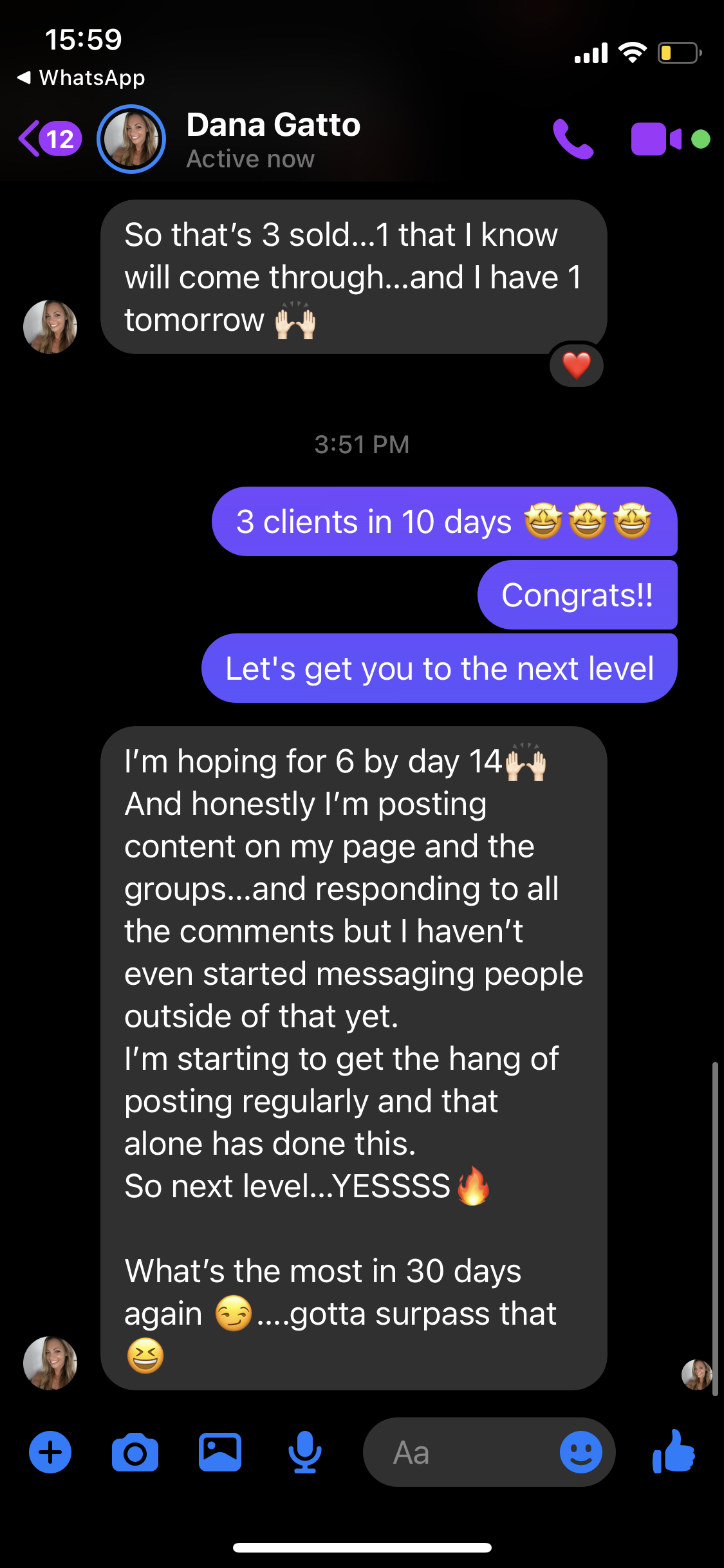The image size is (724, 1568).
Task: Open the emoji picker in message field
Action: (x=580, y=1452)
